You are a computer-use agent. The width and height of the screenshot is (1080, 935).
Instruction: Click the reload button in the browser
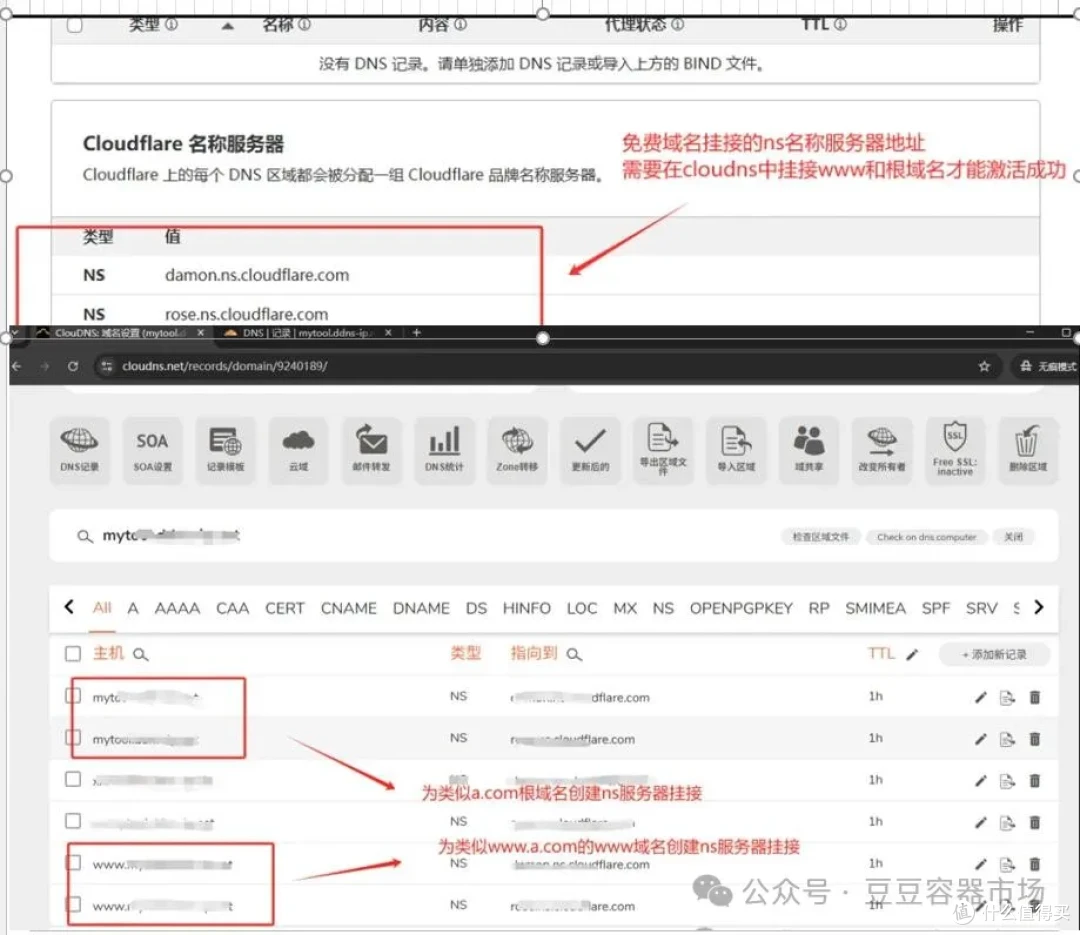tap(73, 366)
